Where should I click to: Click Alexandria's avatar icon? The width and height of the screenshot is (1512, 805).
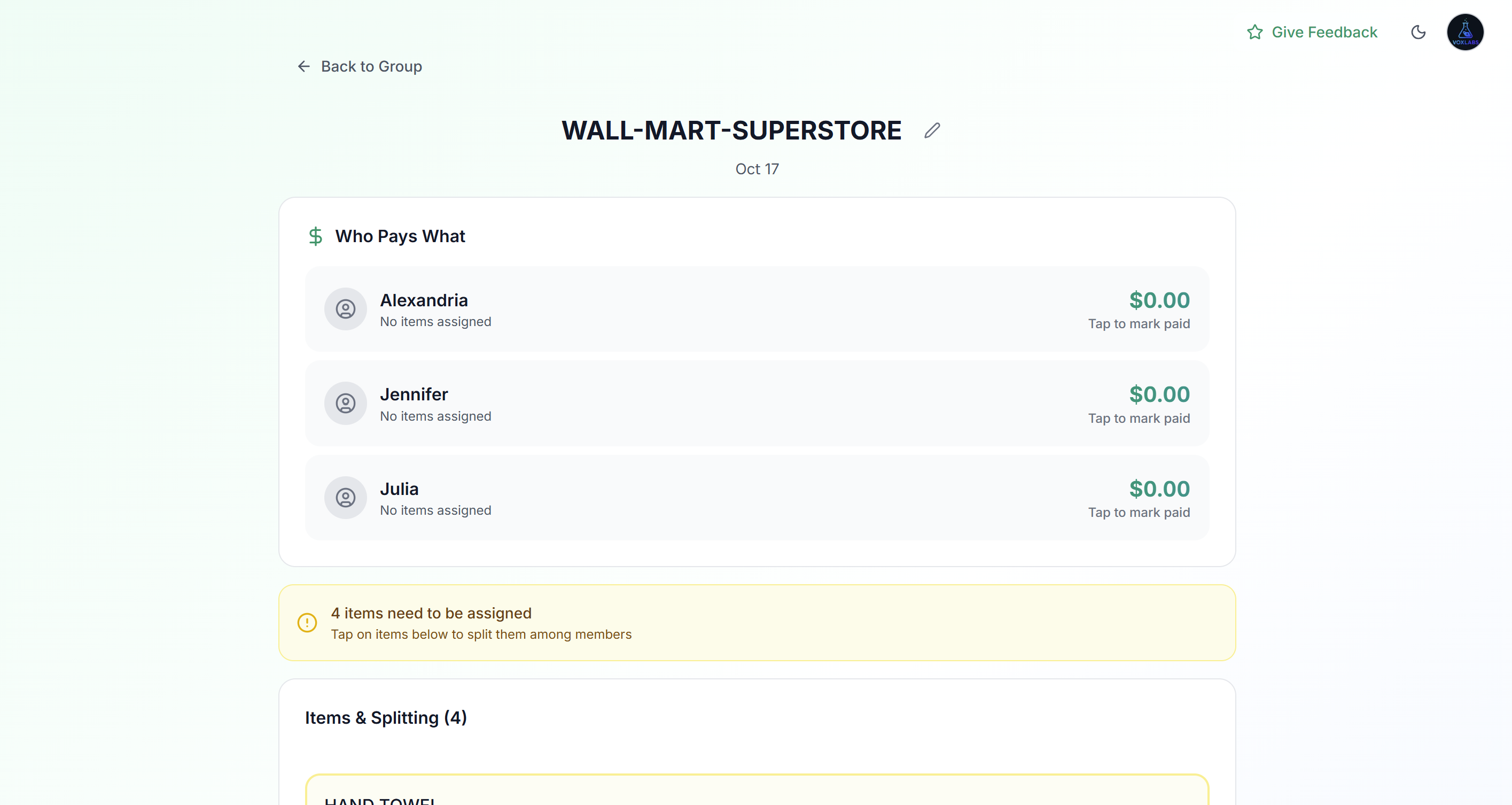coord(345,308)
